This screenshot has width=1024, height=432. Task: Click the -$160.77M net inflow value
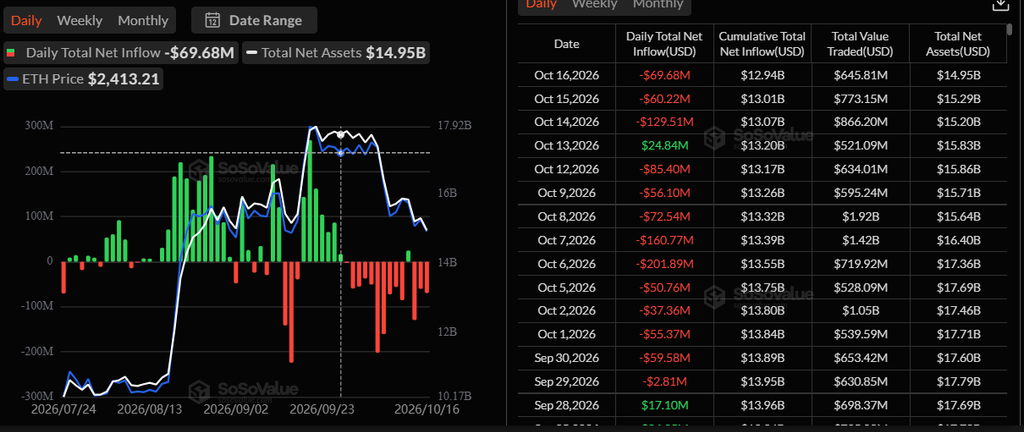665,240
